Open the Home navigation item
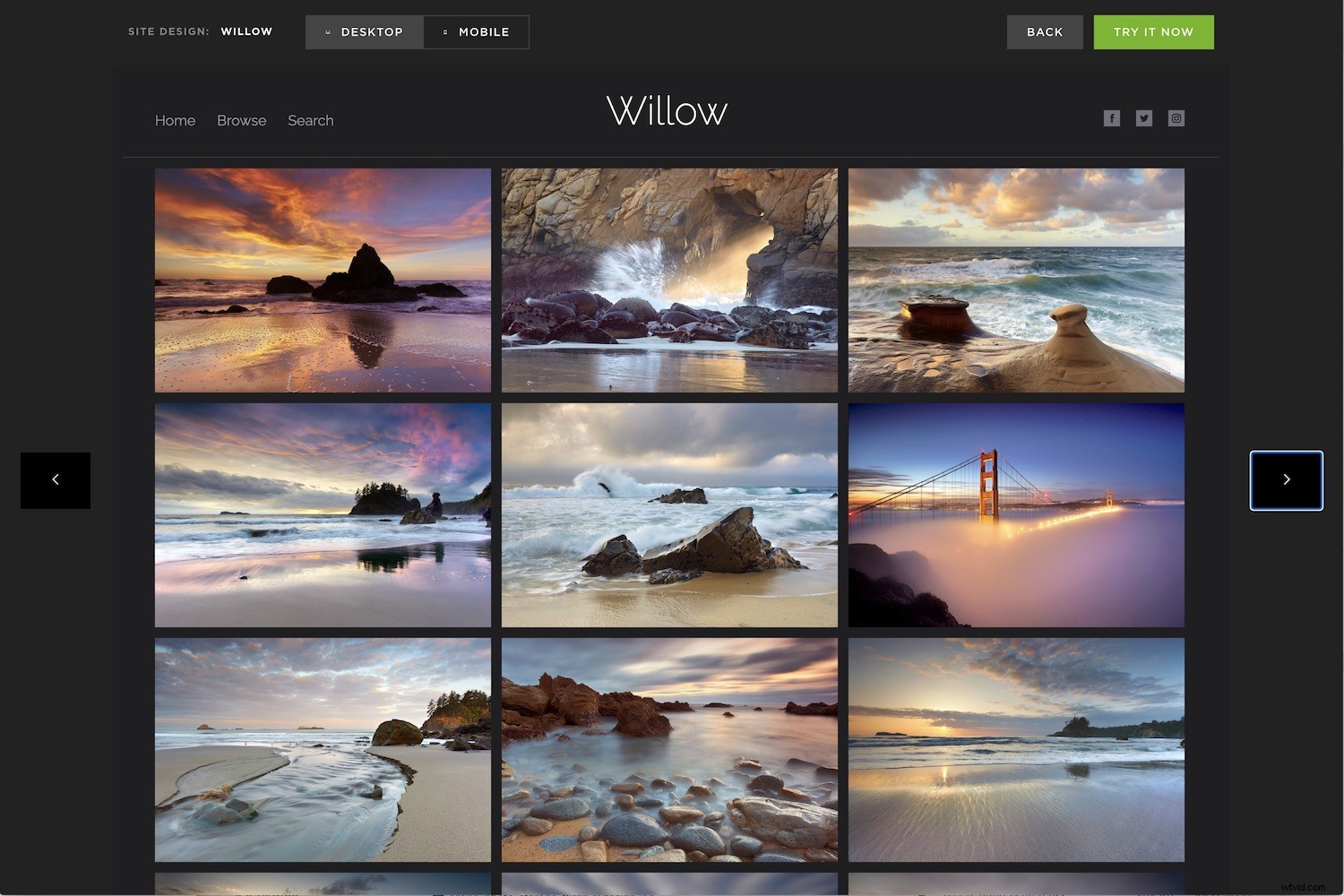The height and width of the screenshot is (896, 1344). (175, 120)
